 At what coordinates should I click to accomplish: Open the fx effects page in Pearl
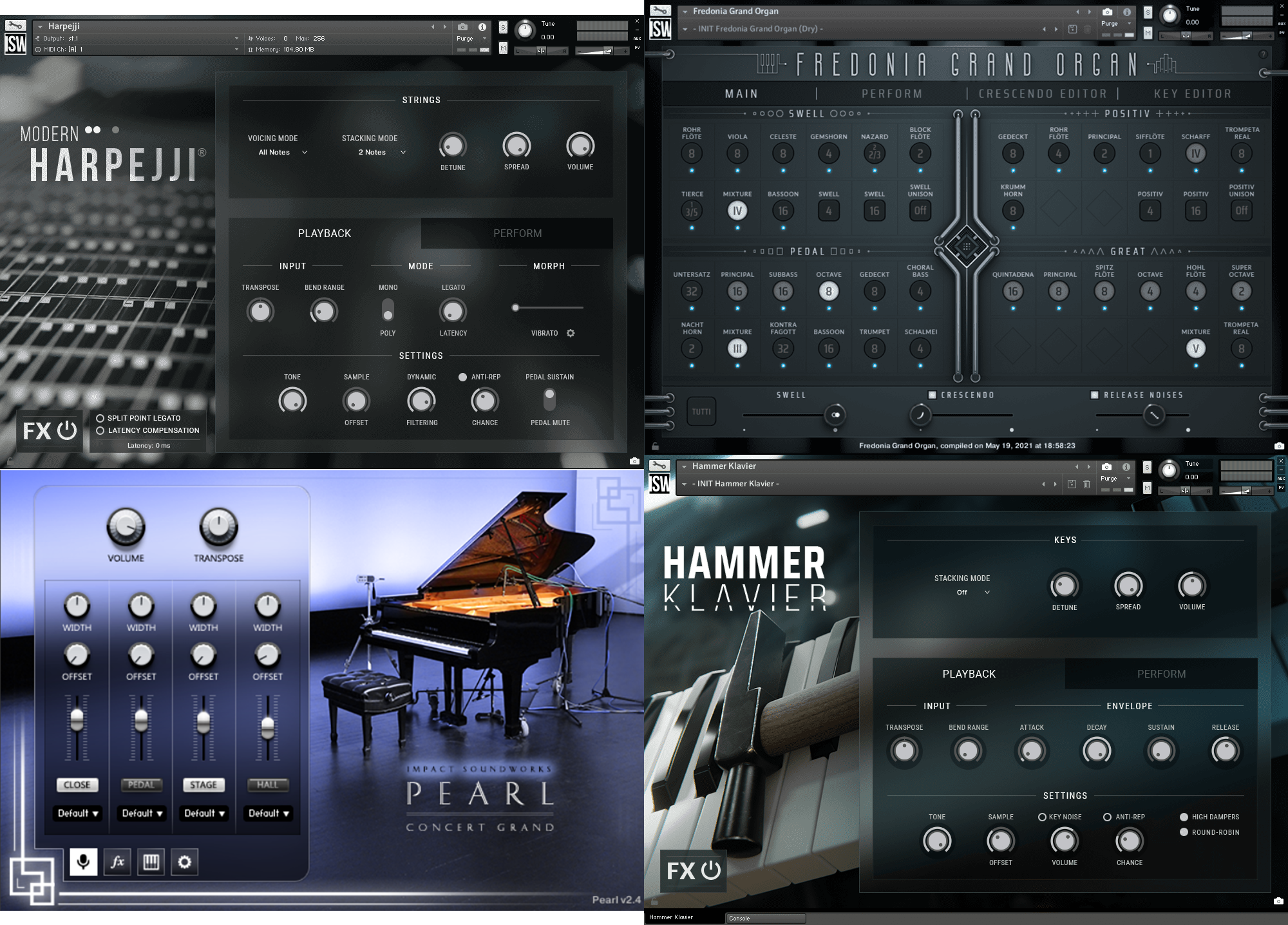coord(116,861)
